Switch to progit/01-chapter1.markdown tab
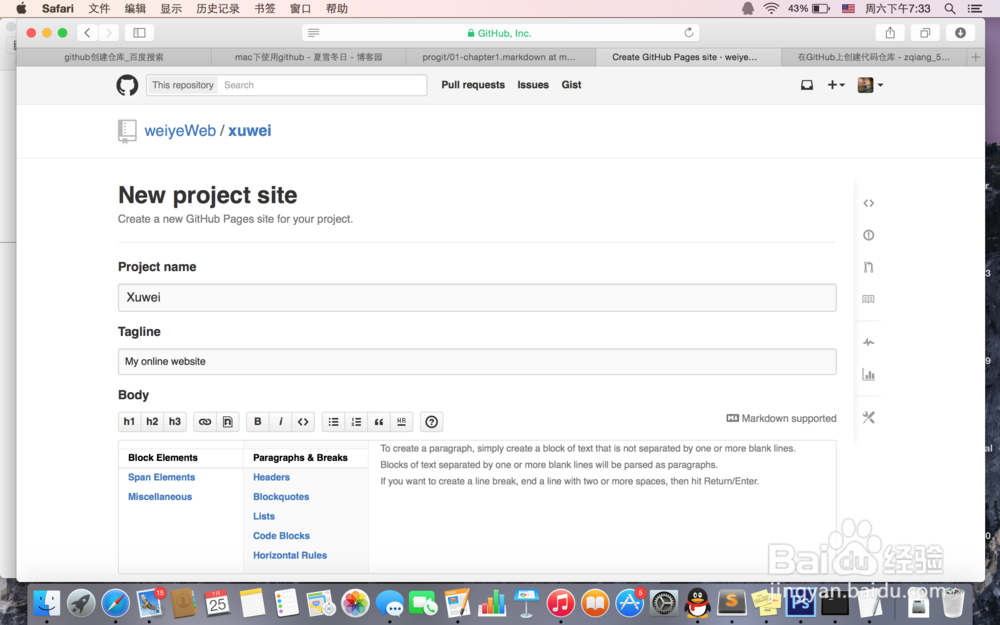This screenshot has height=625, width=1000. click(499, 57)
